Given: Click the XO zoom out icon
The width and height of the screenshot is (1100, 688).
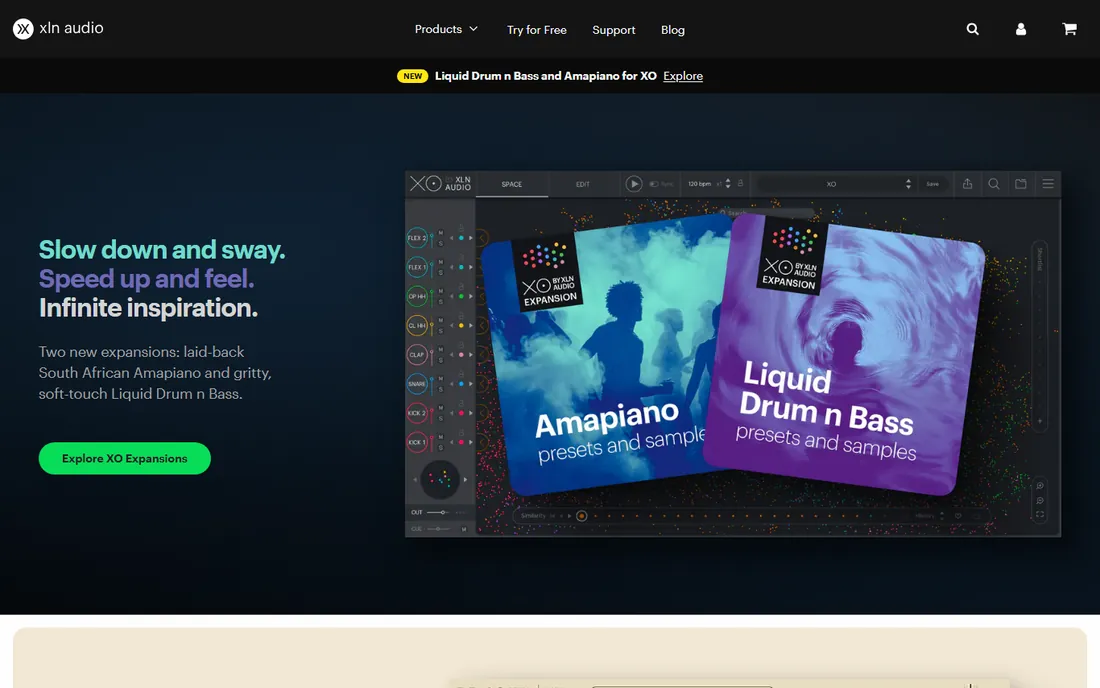Looking at the screenshot, I should click(1040, 500).
